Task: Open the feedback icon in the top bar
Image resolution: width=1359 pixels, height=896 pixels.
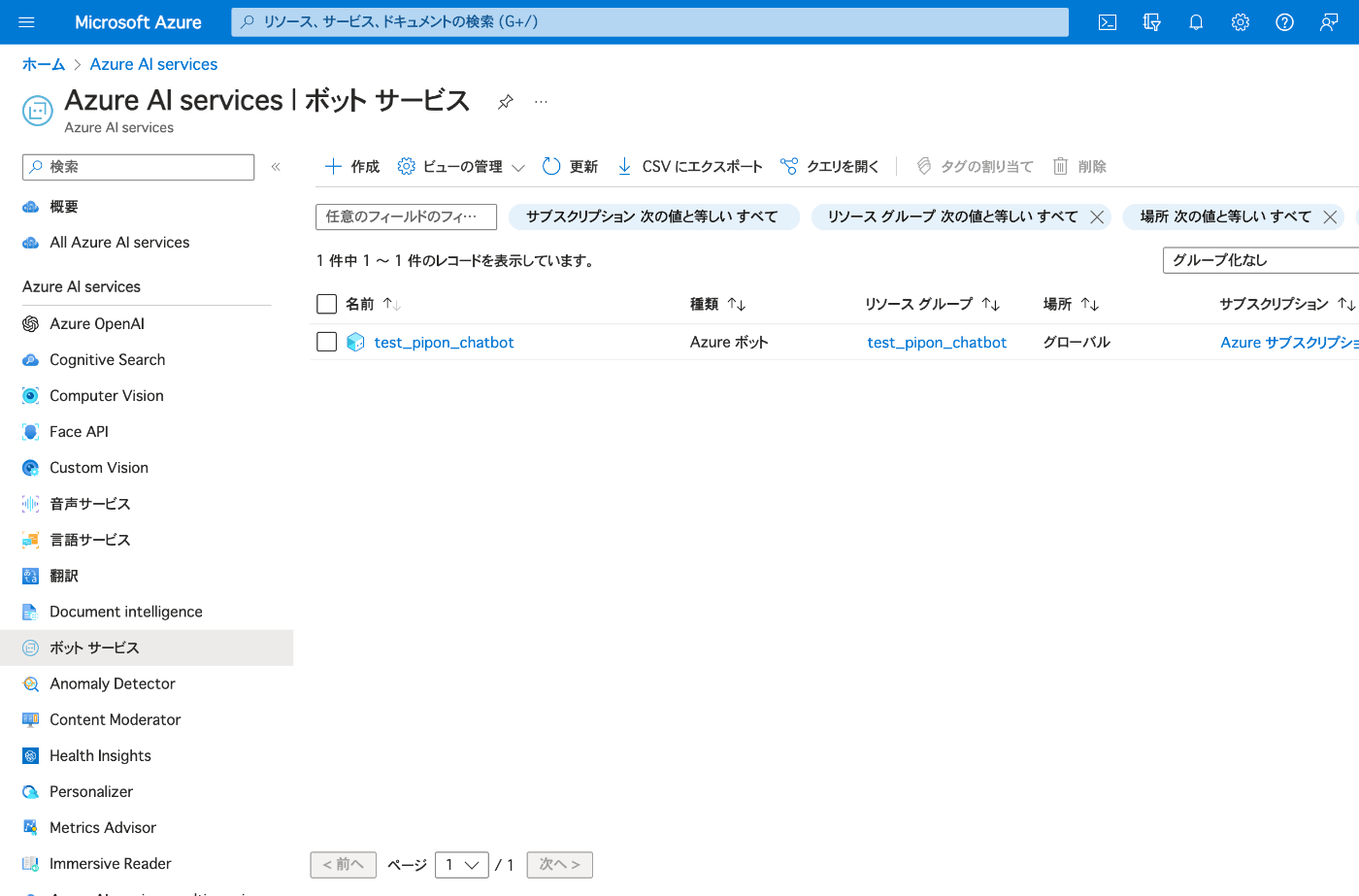Action: click(x=1329, y=22)
